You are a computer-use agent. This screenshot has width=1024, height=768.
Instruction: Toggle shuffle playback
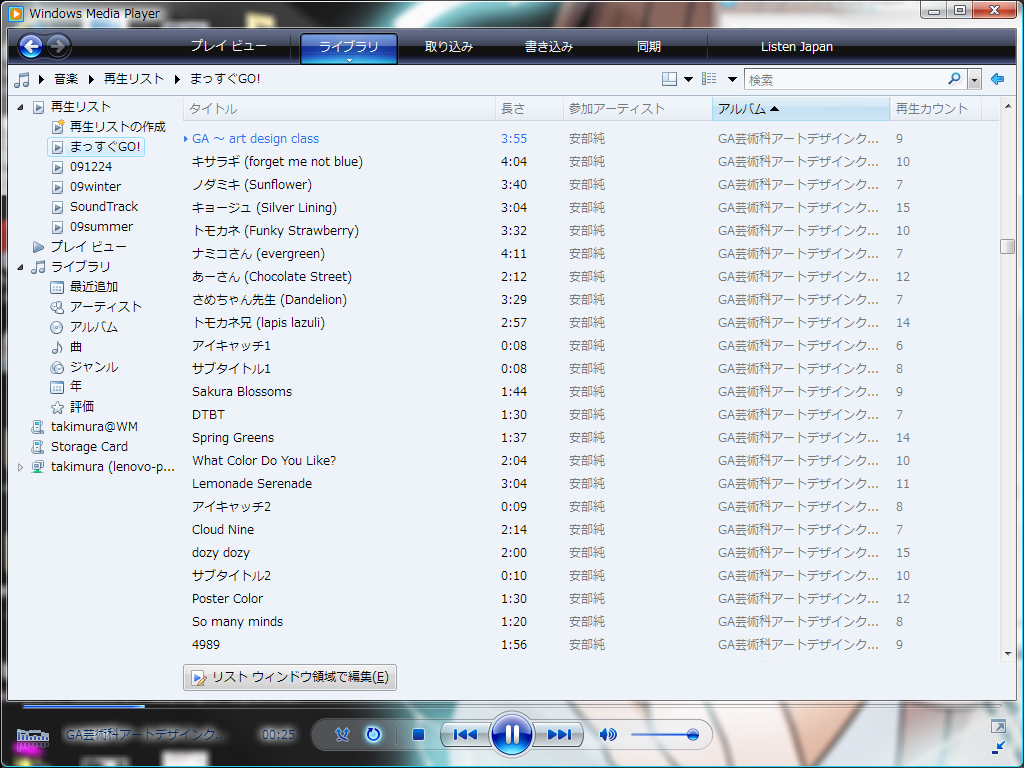tap(342, 734)
